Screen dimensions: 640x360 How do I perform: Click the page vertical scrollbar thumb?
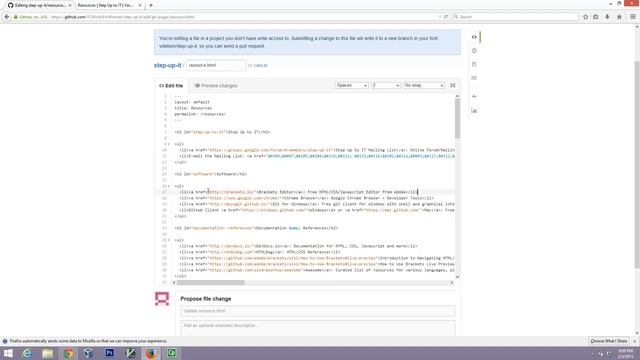(637, 164)
